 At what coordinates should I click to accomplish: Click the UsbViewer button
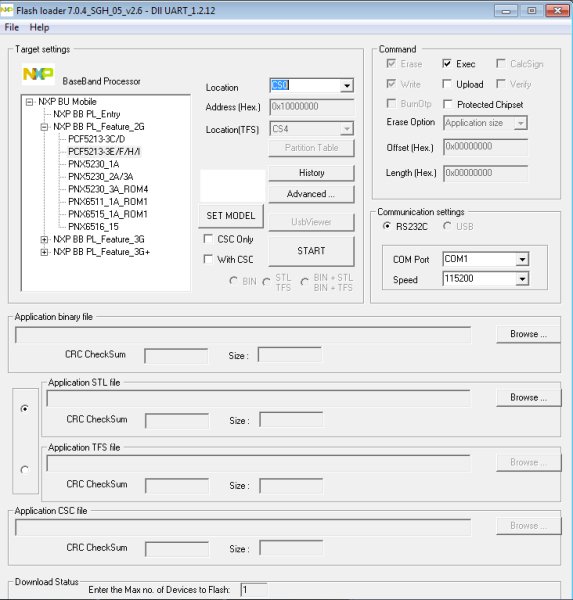311,222
